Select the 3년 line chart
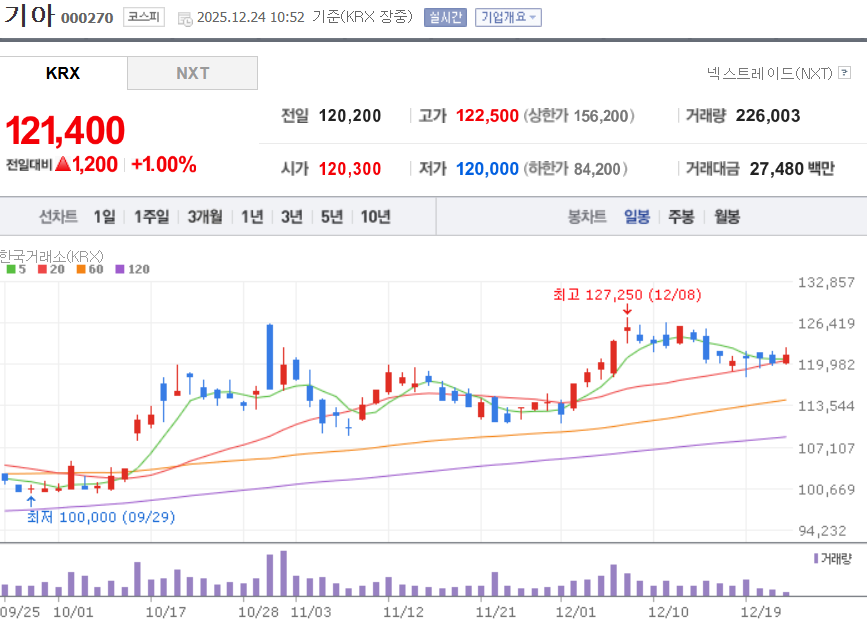Viewport: 867px width, 638px height. click(291, 217)
